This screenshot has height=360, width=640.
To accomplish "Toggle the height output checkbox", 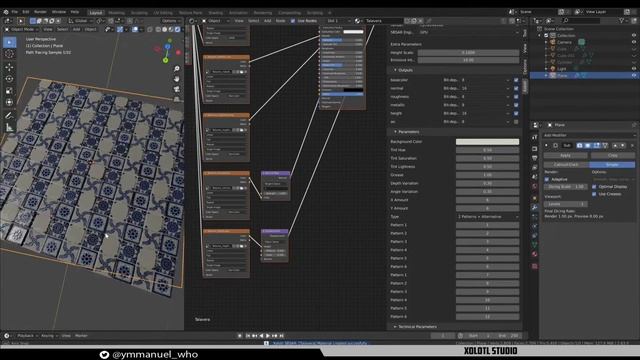I will [516, 113].
